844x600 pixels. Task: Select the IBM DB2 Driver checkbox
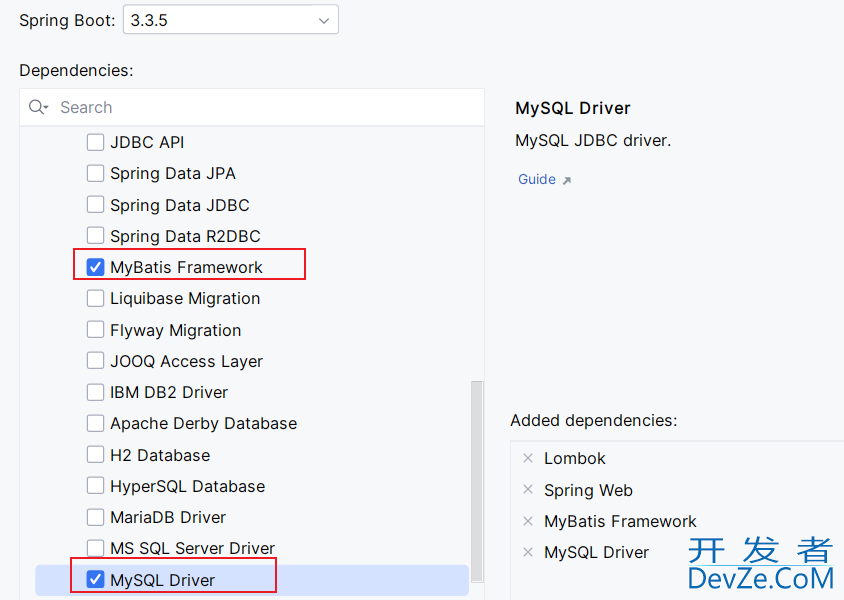tap(95, 392)
